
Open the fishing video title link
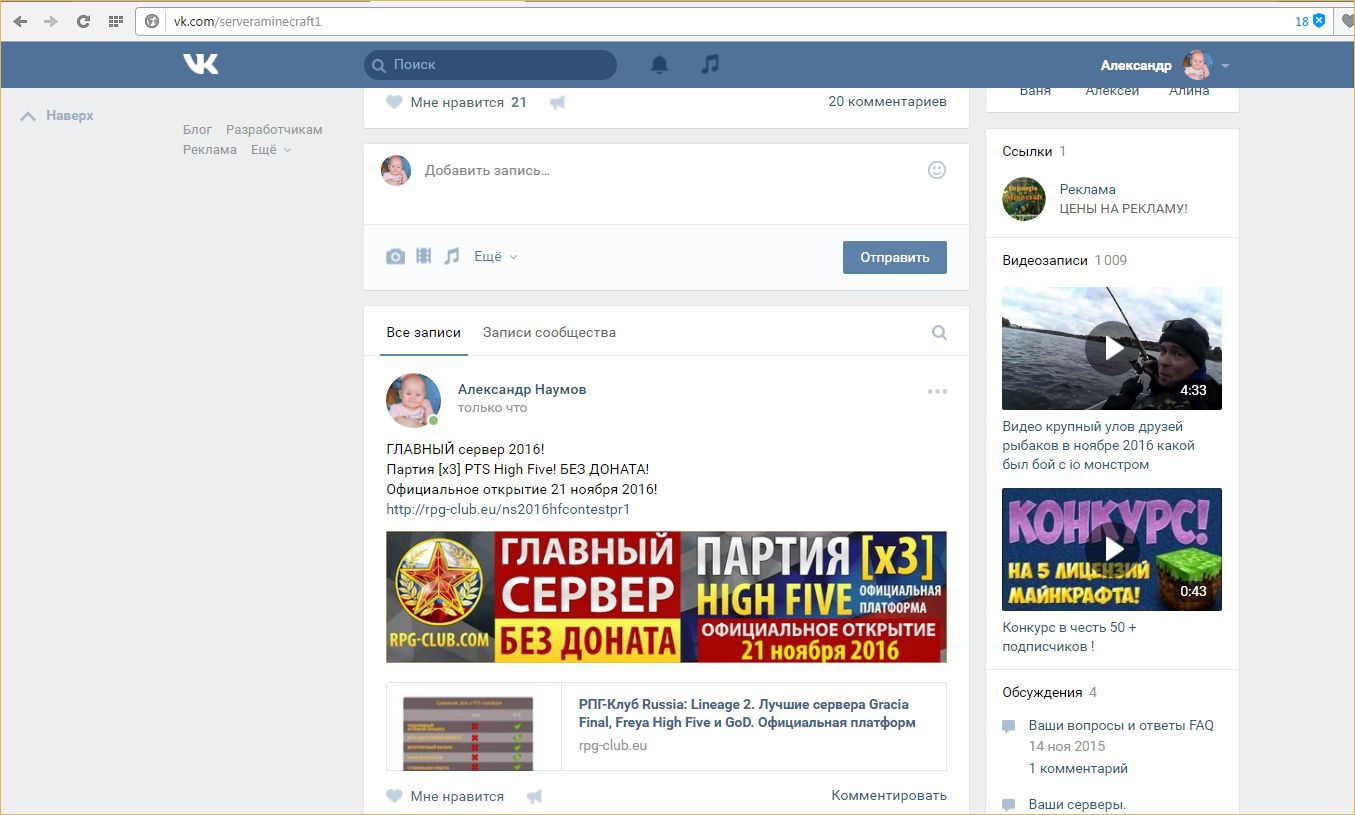tap(1099, 445)
